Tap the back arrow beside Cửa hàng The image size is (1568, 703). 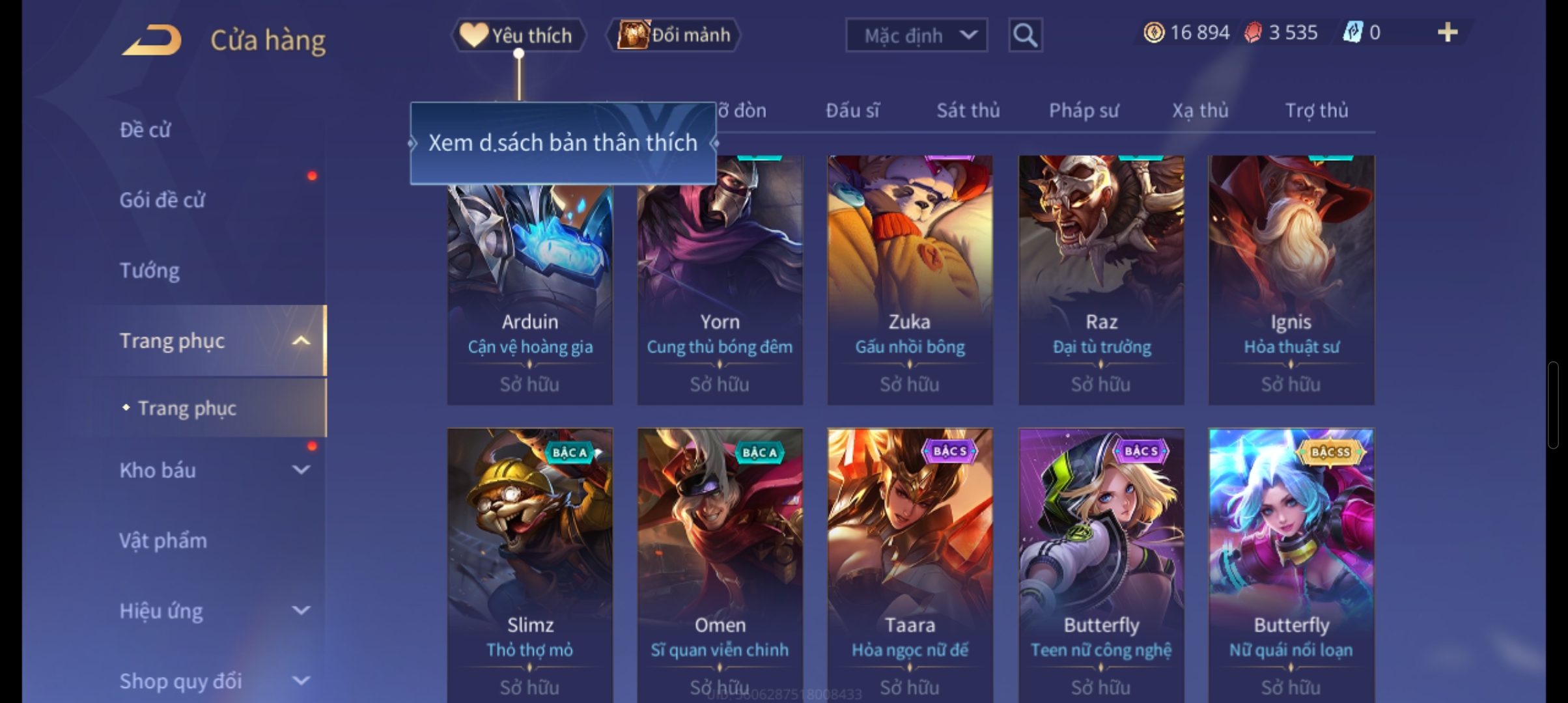[x=152, y=40]
